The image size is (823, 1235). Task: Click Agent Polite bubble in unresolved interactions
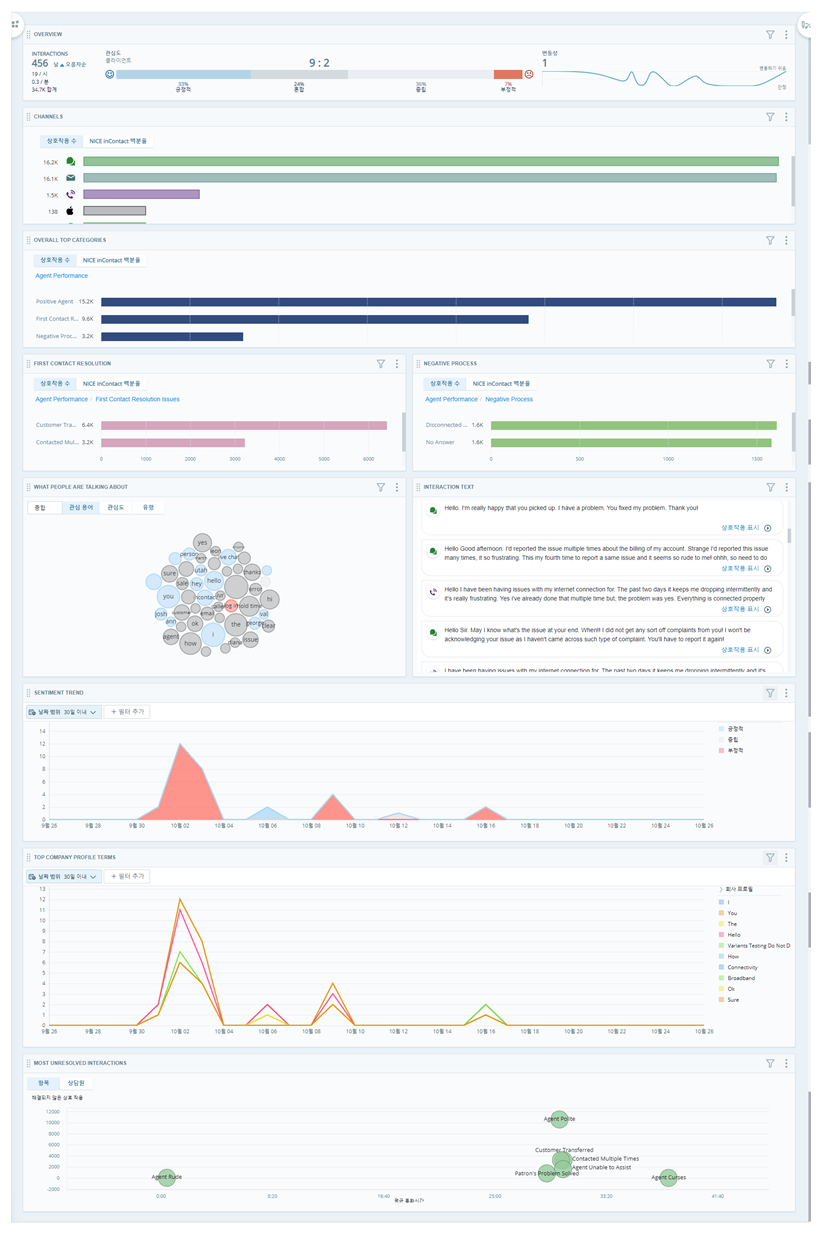pyautogui.click(x=559, y=1119)
